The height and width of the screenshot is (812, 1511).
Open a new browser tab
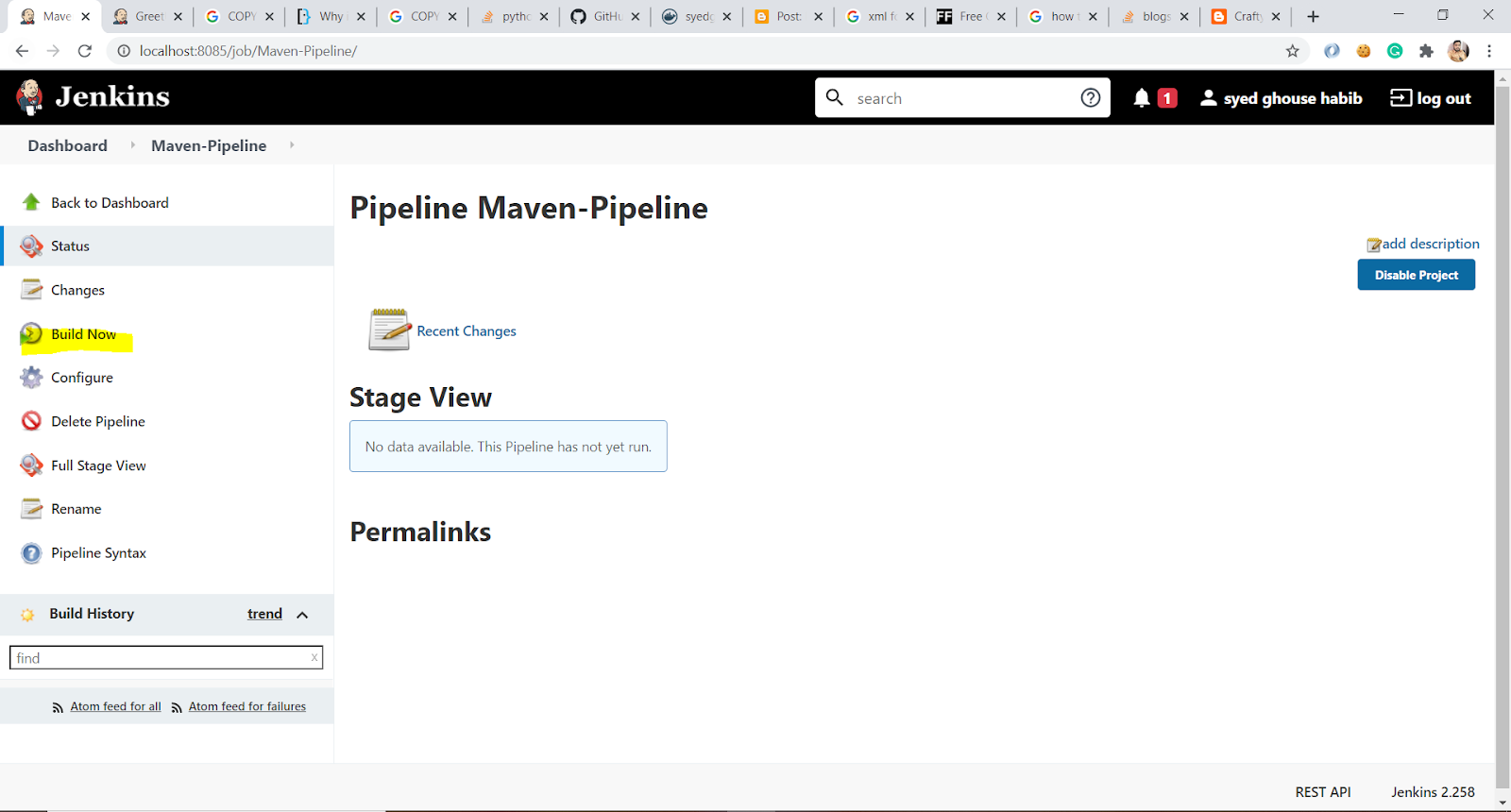(1313, 16)
